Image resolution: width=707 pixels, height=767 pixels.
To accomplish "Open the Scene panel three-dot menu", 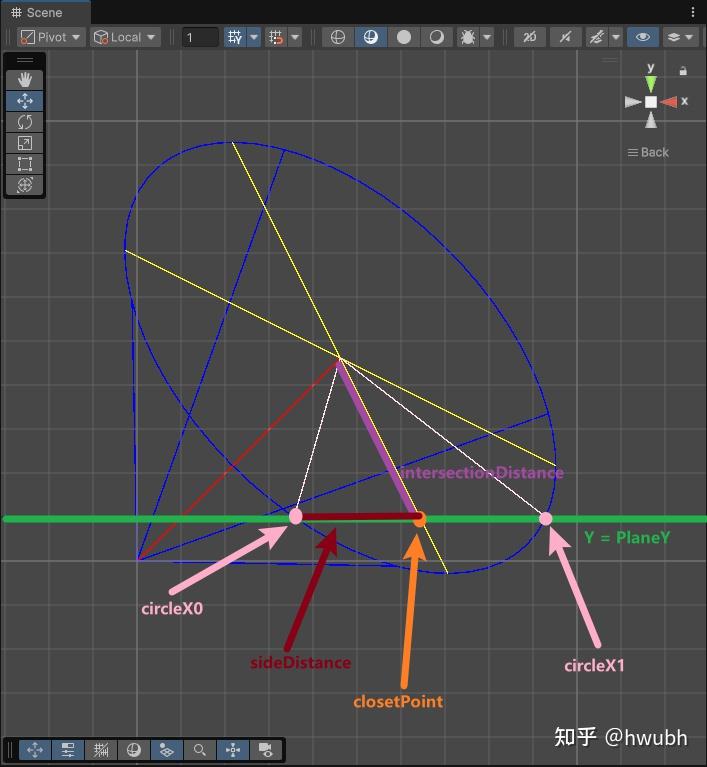I will (693, 12).
